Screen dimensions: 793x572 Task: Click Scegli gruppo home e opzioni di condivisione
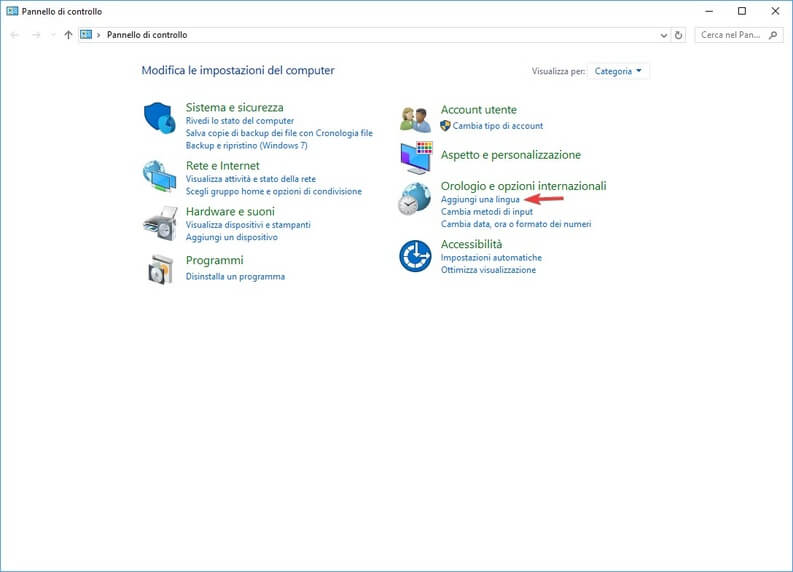click(274, 191)
